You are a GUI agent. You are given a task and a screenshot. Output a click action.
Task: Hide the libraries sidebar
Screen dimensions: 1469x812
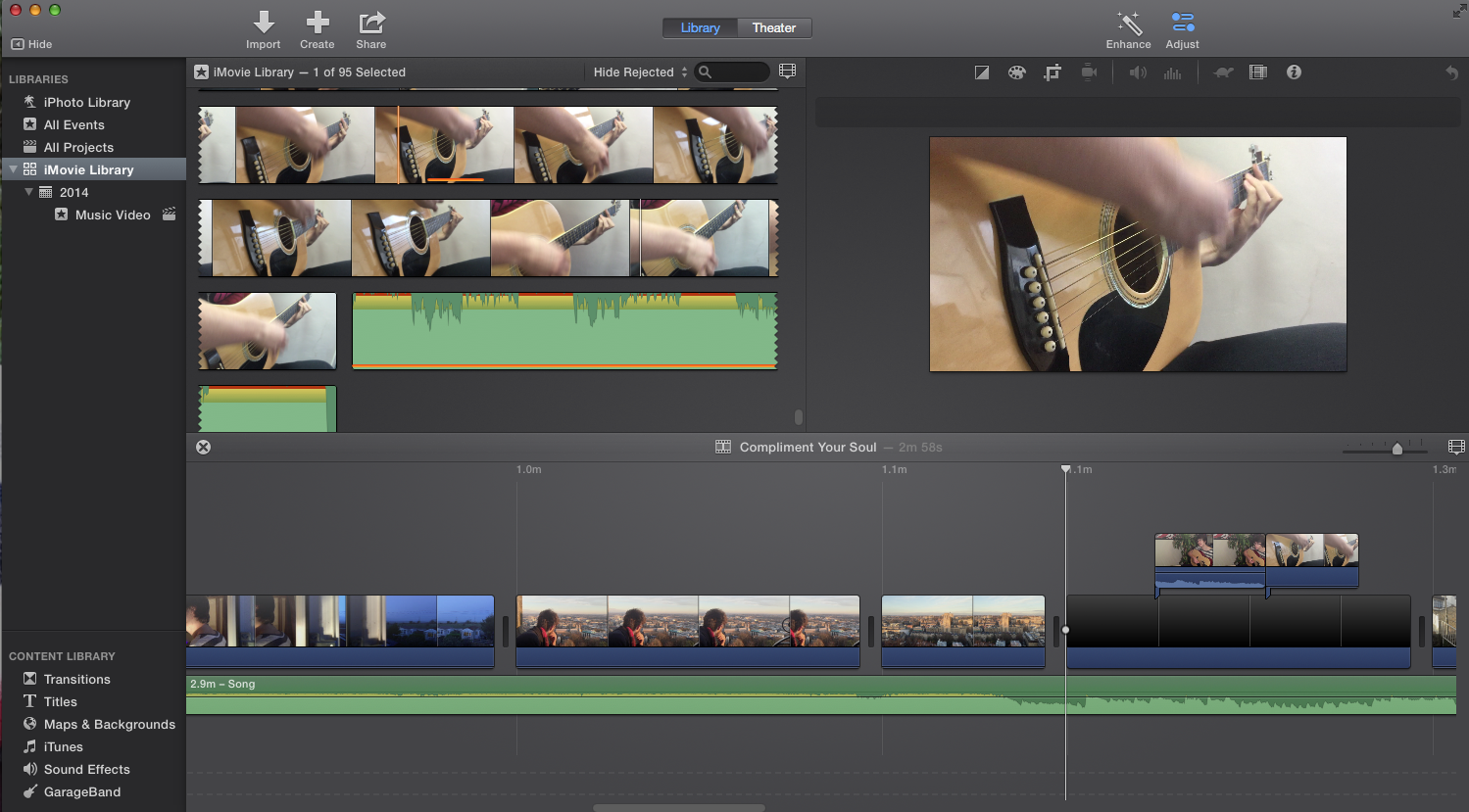tap(31, 44)
